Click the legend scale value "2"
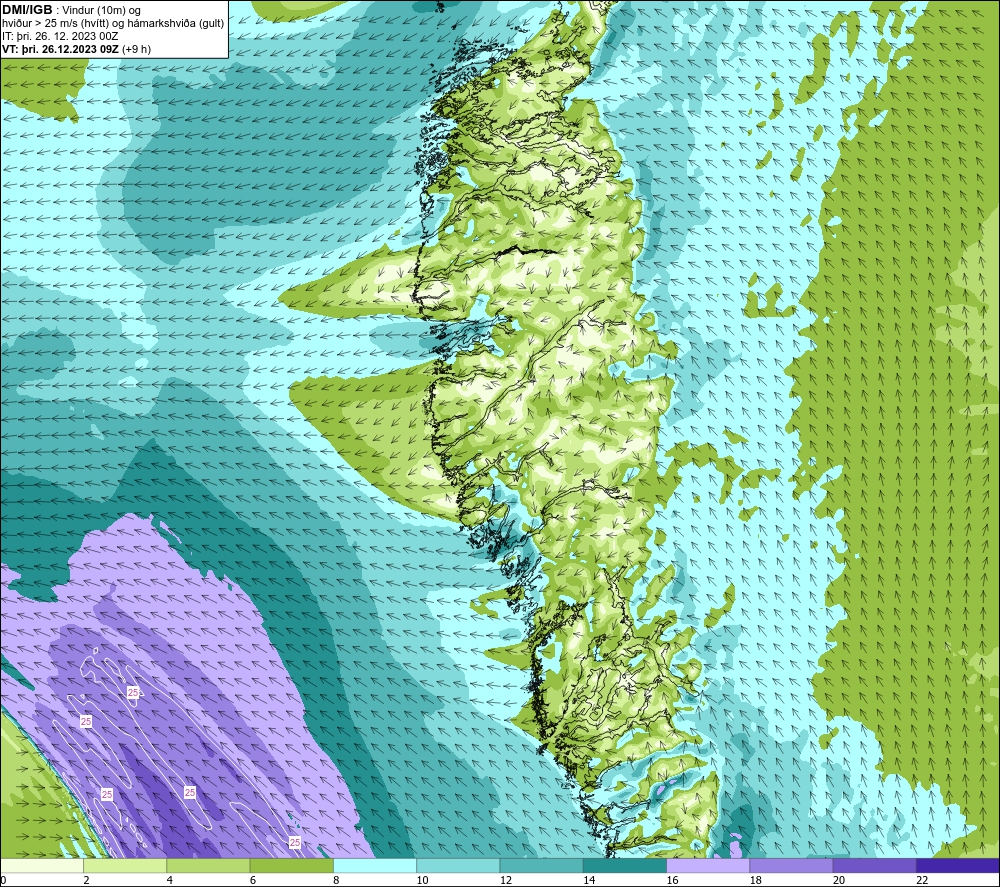Viewport: 1000px width, 887px height. coord(86,881)
